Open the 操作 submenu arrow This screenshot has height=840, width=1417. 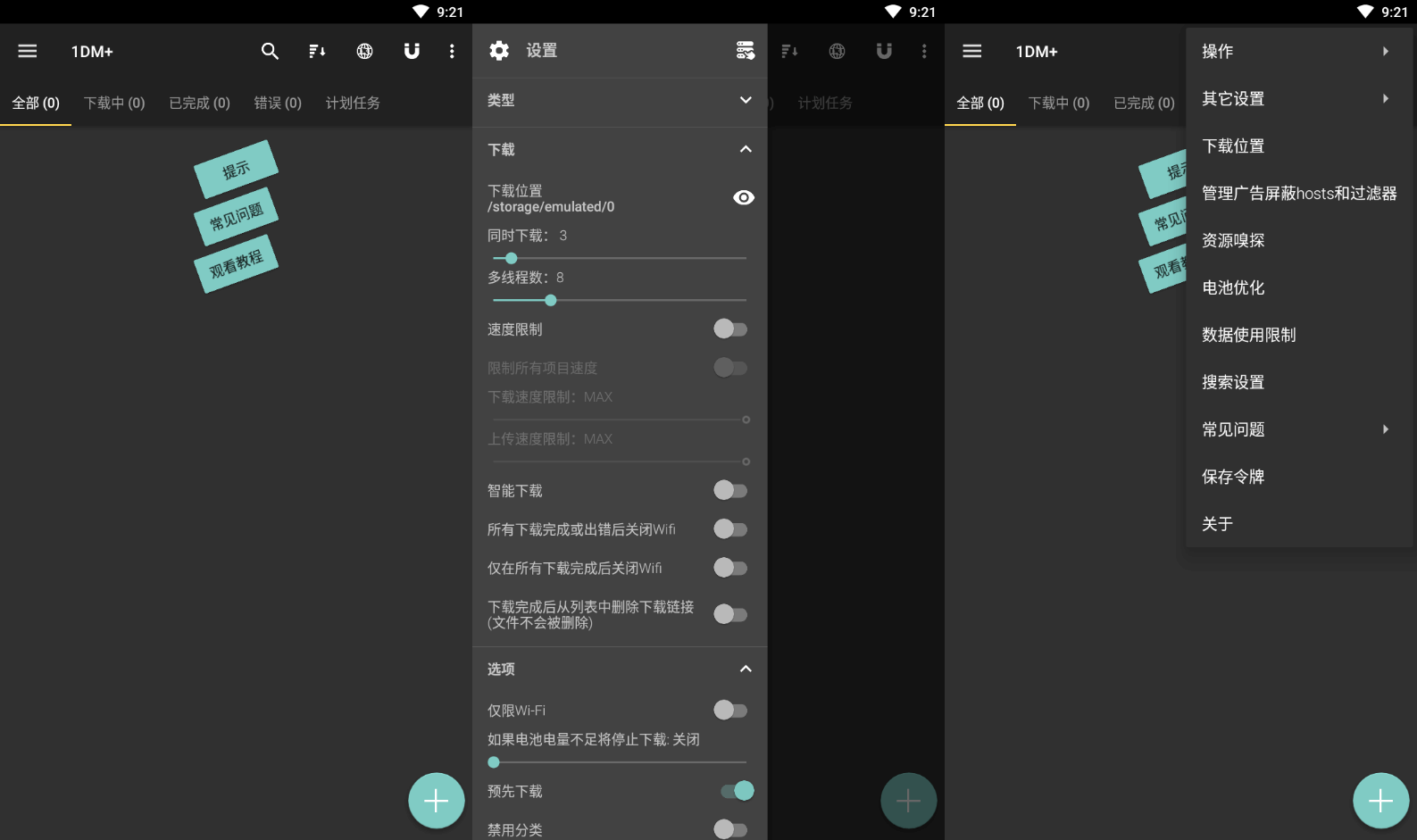tap(1386, 51)
